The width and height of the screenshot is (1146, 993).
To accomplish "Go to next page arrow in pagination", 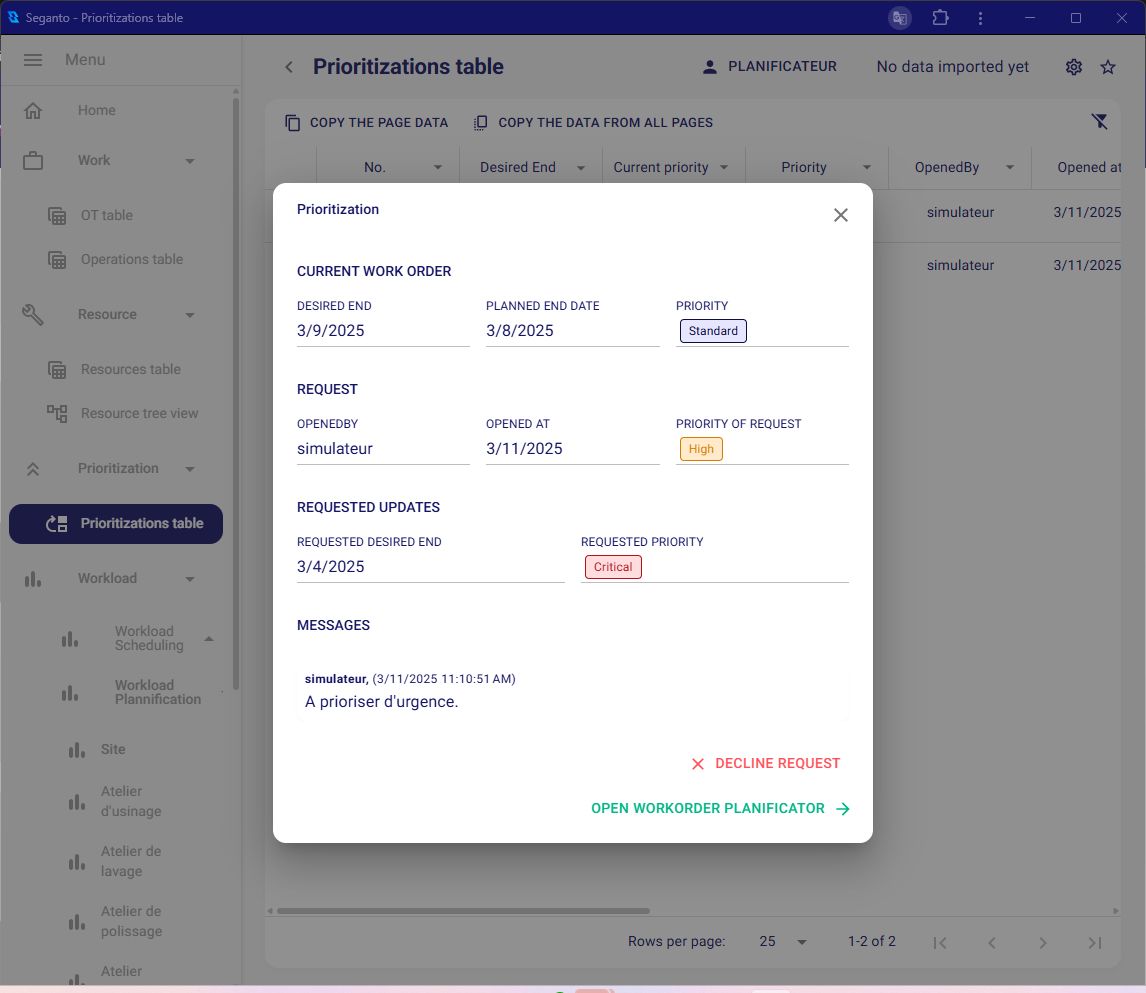I will 1042,942.
